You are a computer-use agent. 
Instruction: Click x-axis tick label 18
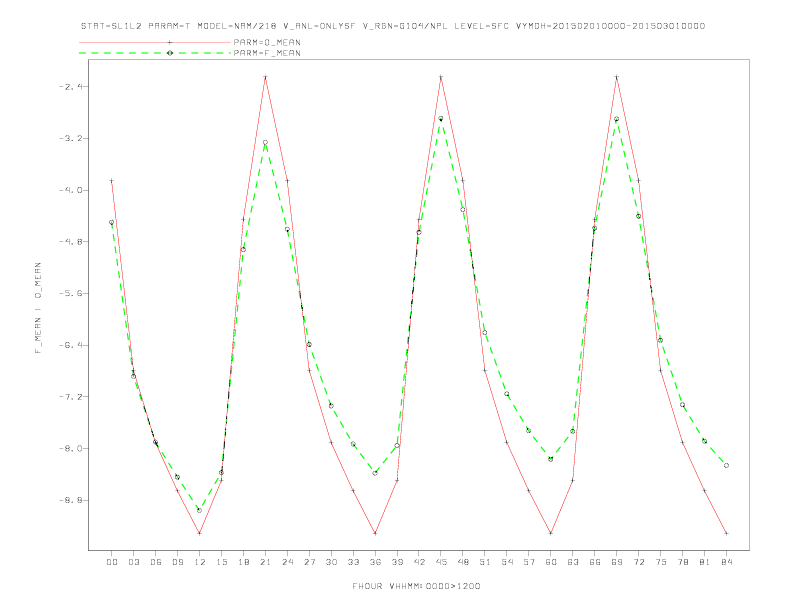243,562
